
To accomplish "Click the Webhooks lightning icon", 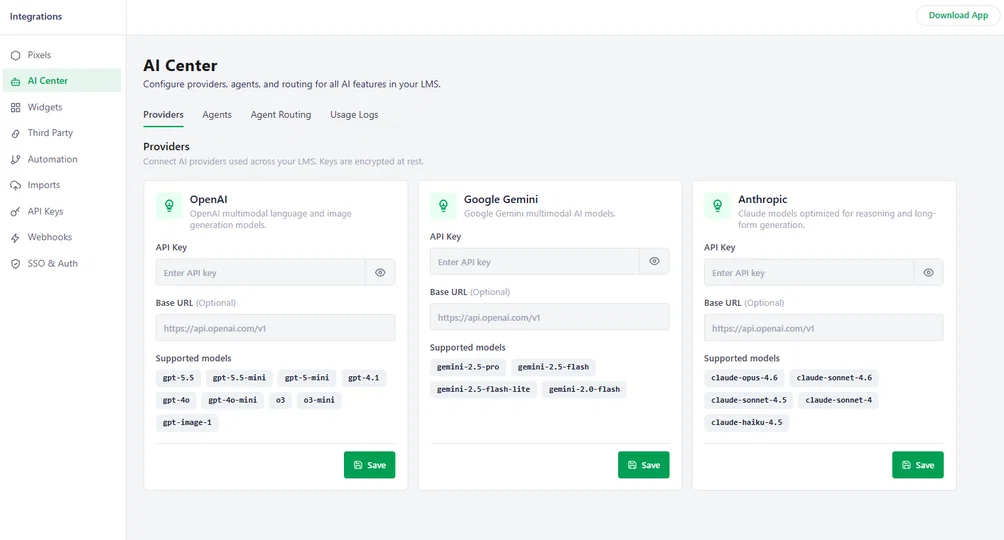I will click(15, 238).
